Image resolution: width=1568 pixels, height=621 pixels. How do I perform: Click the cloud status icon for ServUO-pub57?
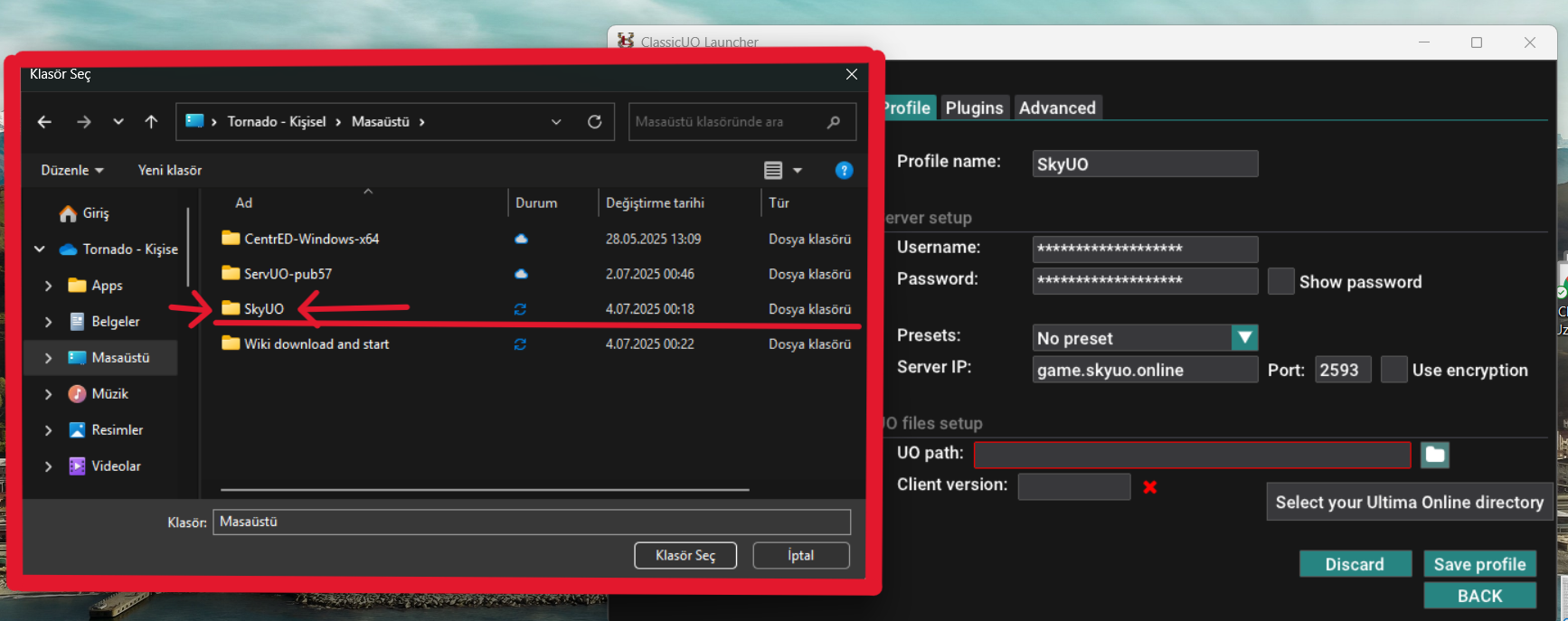521,274
